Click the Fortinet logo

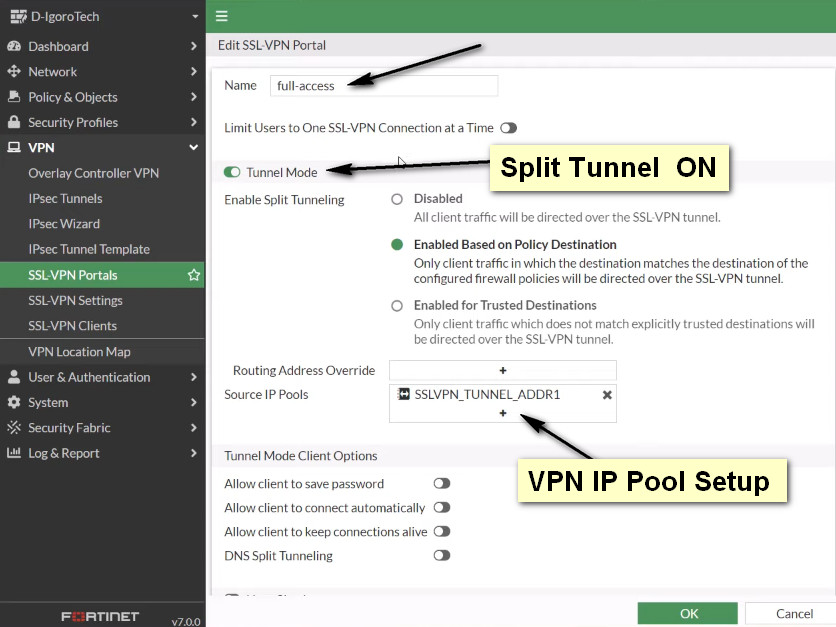point(100,616)
